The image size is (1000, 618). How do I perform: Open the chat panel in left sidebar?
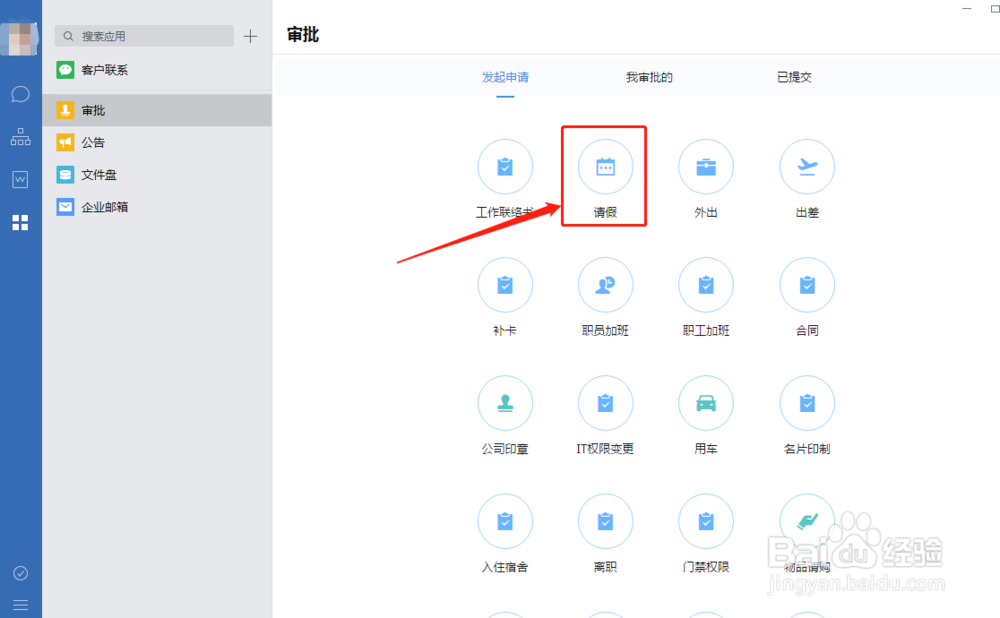click(x=20, y=93)
